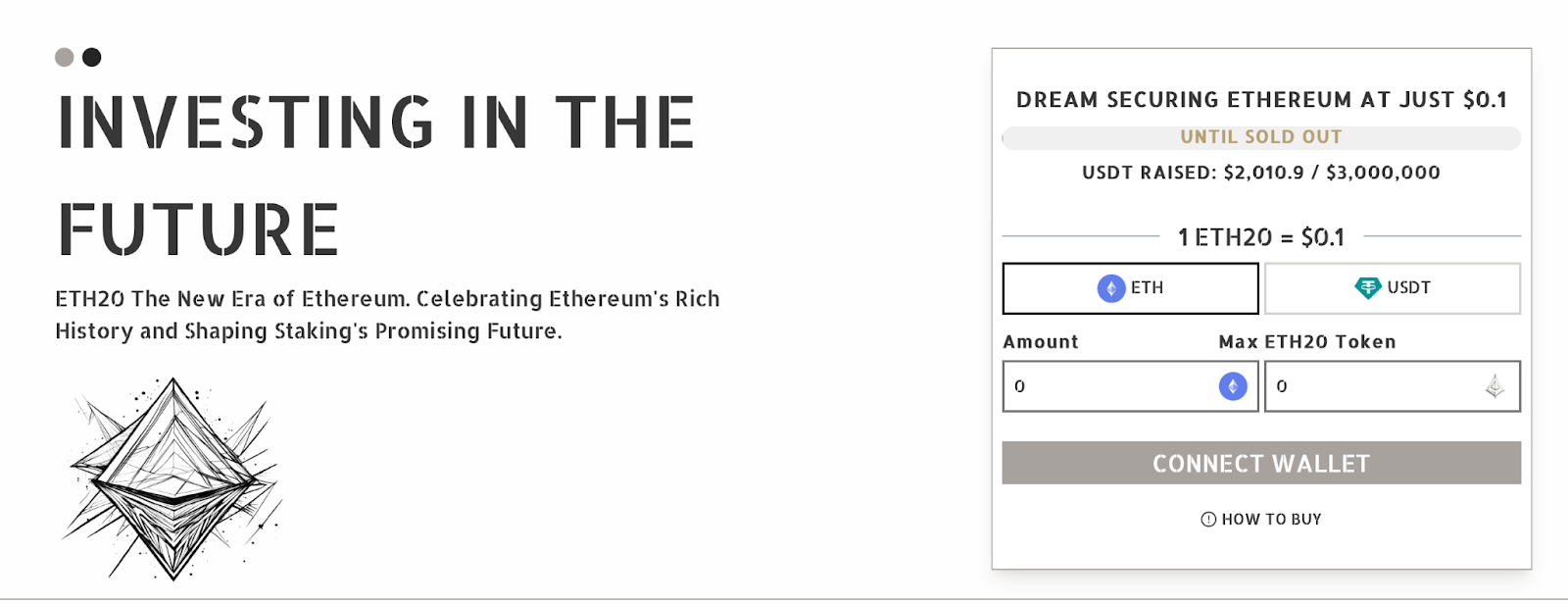Open the How To Buy link
Image resolution: width=1568 pixels, height=603 pixels.
click(x=1271, y=520)
